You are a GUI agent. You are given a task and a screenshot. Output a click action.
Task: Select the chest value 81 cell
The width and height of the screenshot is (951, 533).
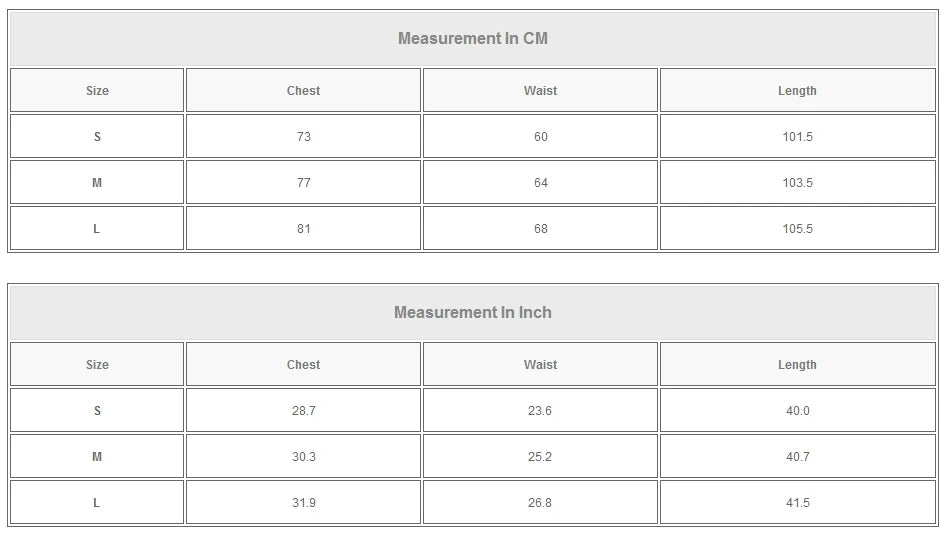pos(303,229)
